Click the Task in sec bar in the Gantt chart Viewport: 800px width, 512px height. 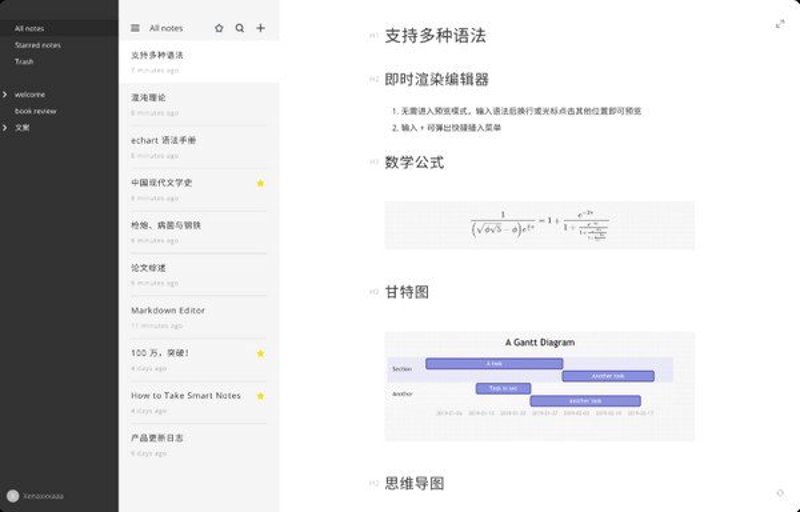tap(503, 389)
